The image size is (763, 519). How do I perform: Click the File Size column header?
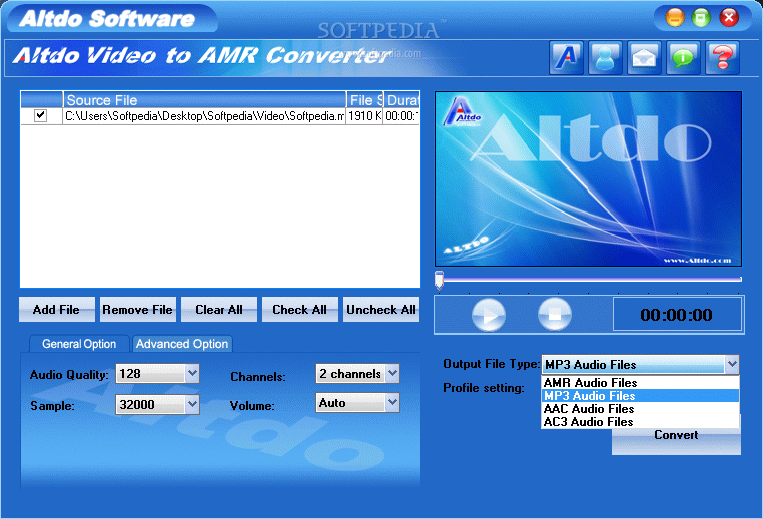(x=365, y=100)
